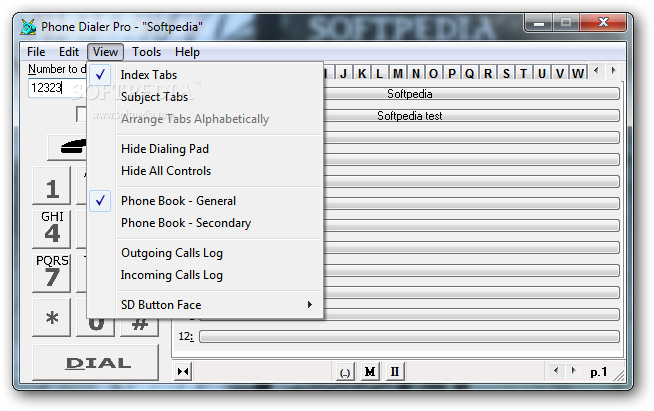
Task: Select the J index tab
Action: (343, 74)
